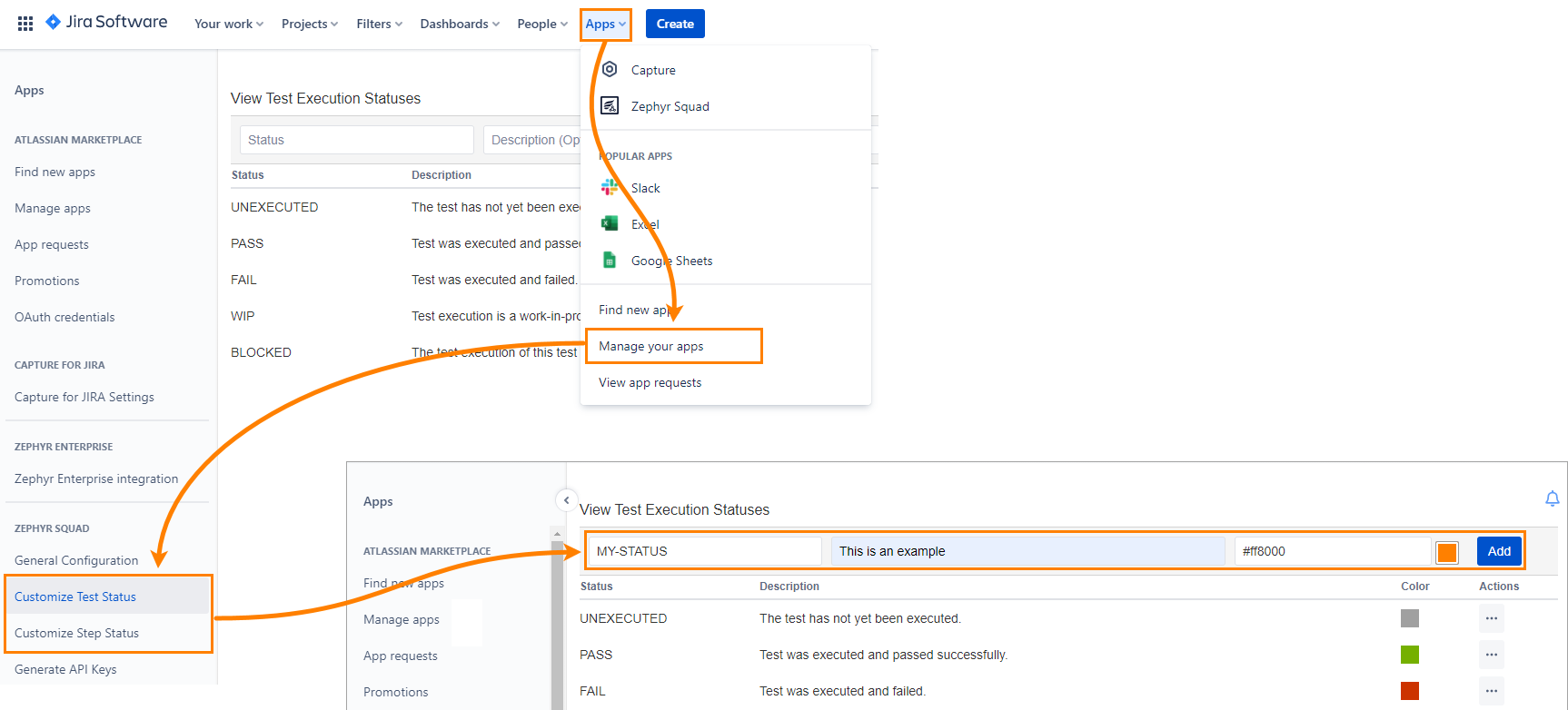Click the Description (Optional) input field
This screenshot has width=1568, height=710.
pos(531,140)
